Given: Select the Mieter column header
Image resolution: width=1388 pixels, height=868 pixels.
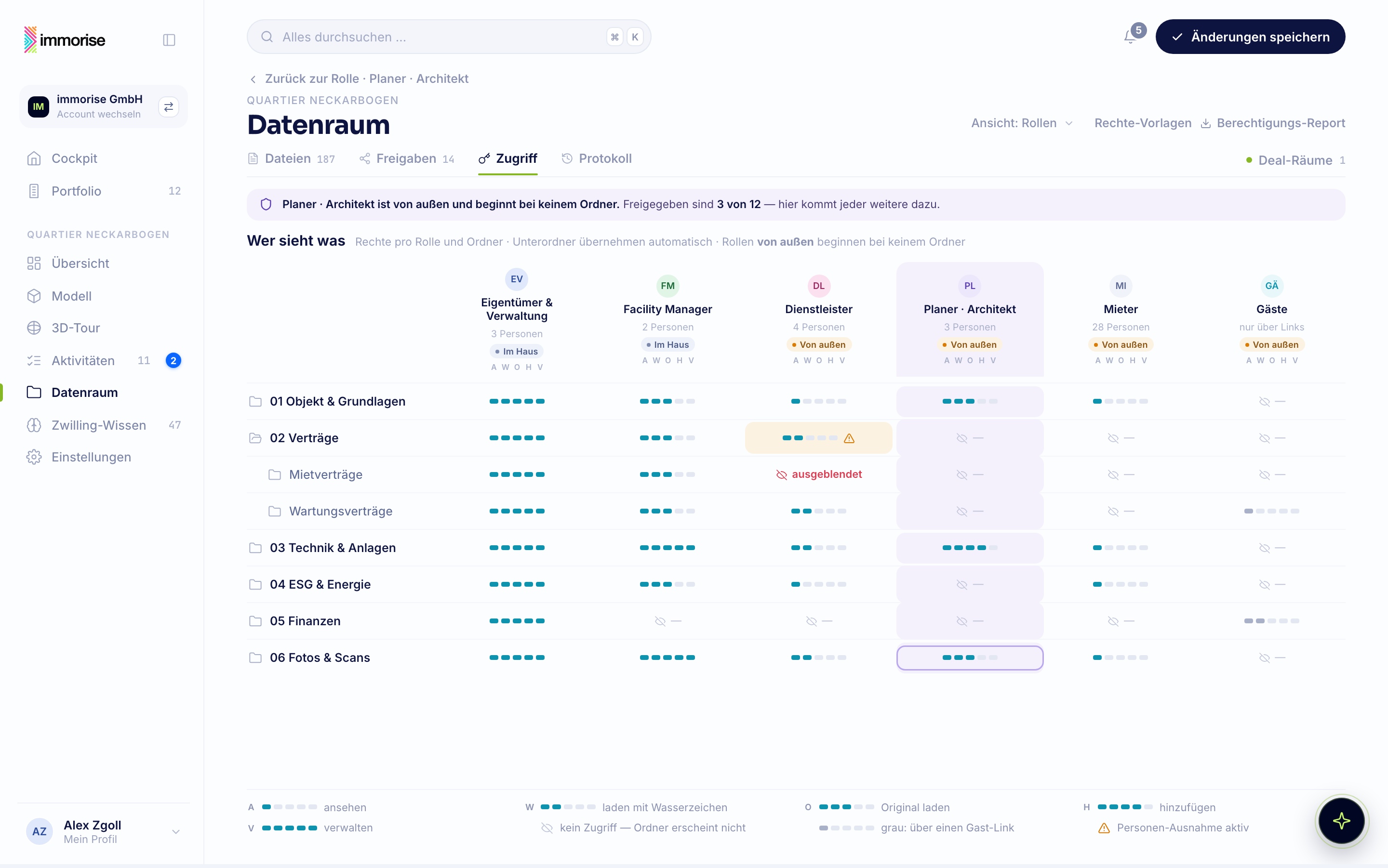Looking at the screenshot, I should click(x=1121, y=319).
